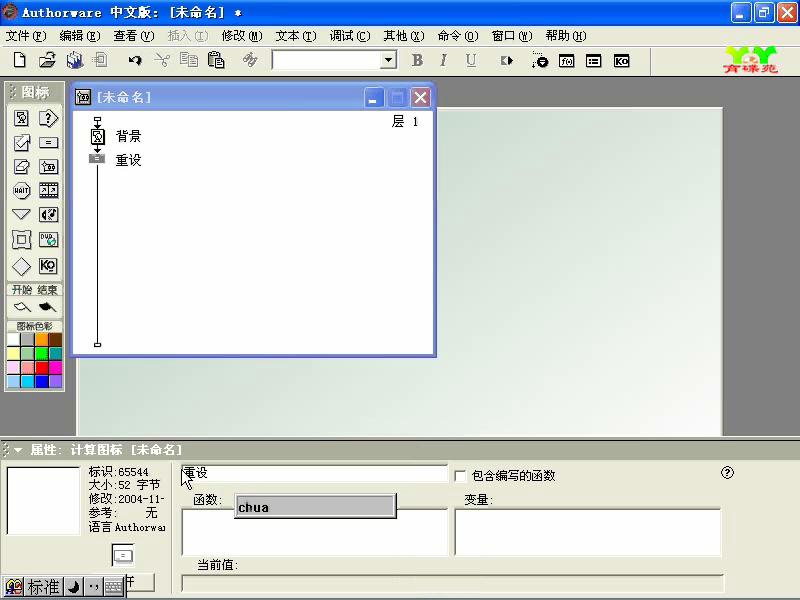Toggle underline formatting
This screenshot has width=800, height=600.
coord(470,60)
